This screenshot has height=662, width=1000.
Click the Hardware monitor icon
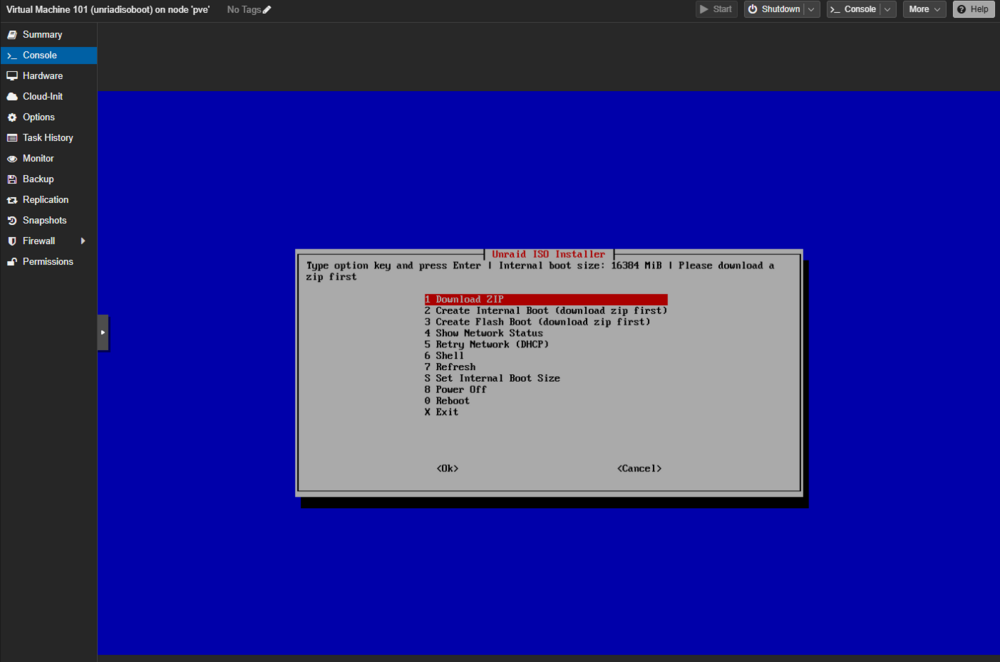click(x=12, y=76)
